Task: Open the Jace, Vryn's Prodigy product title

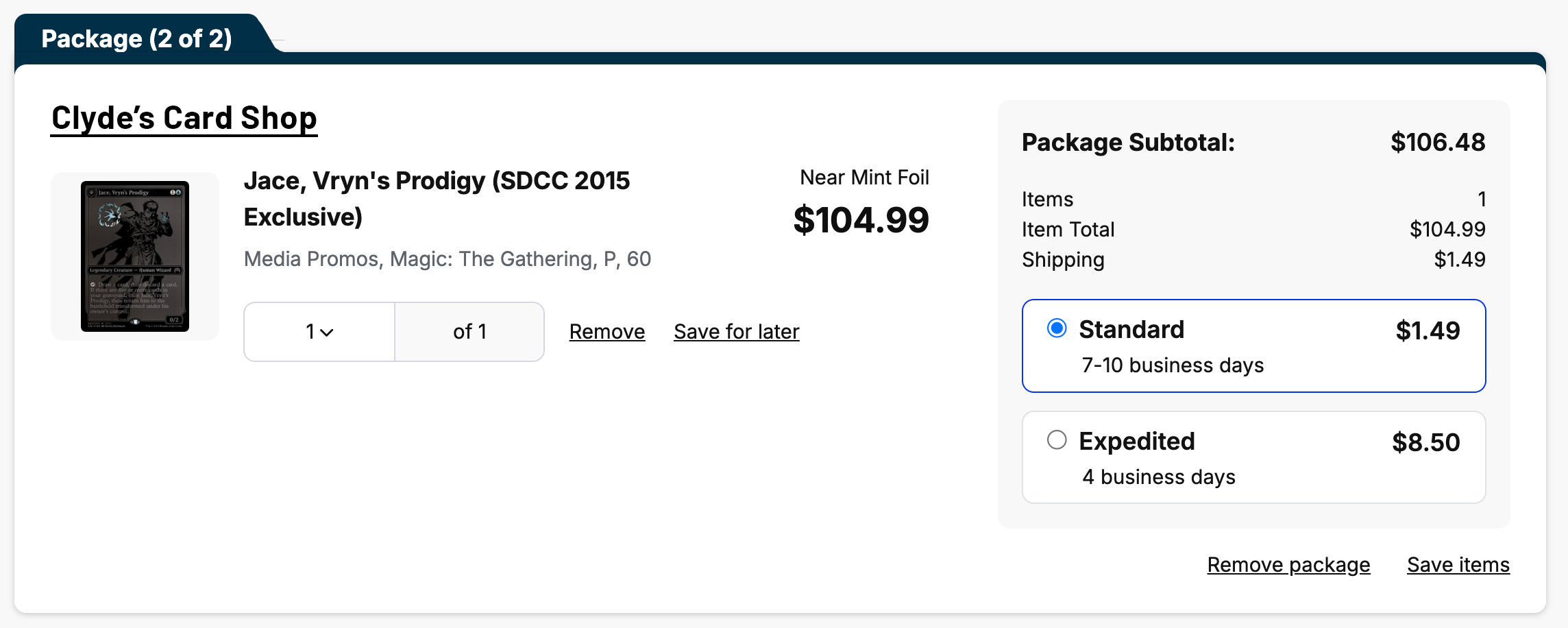Action: (437, 199)
